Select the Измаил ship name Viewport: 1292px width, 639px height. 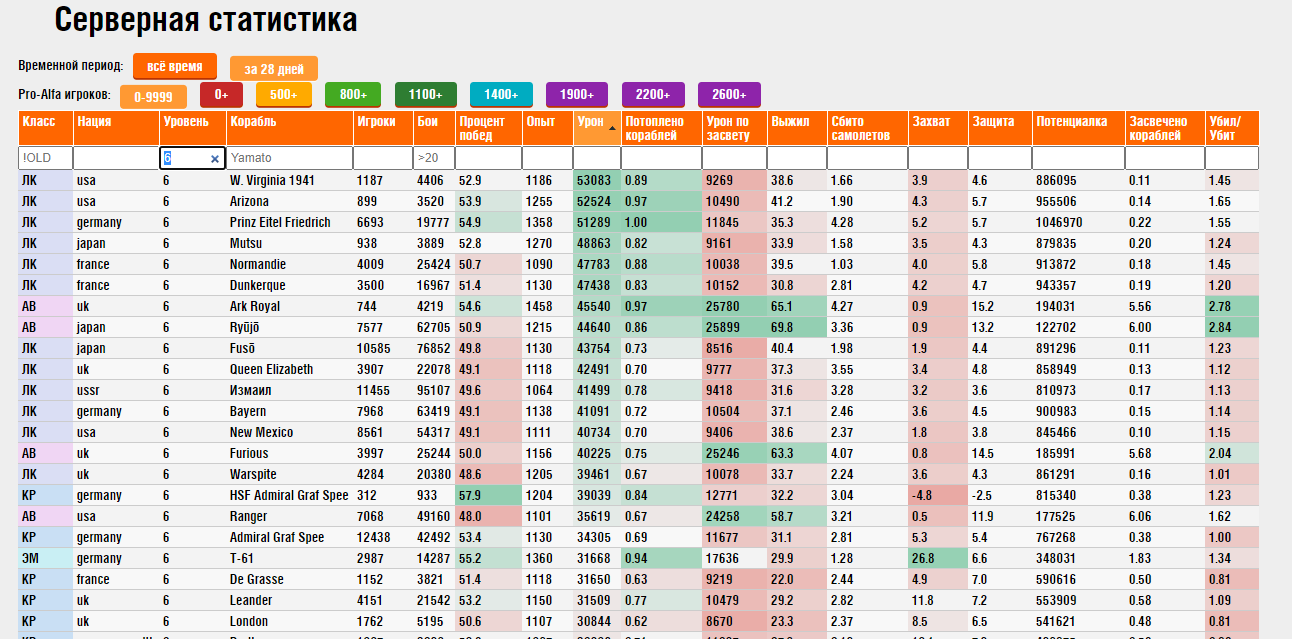(x=252, y=390)
